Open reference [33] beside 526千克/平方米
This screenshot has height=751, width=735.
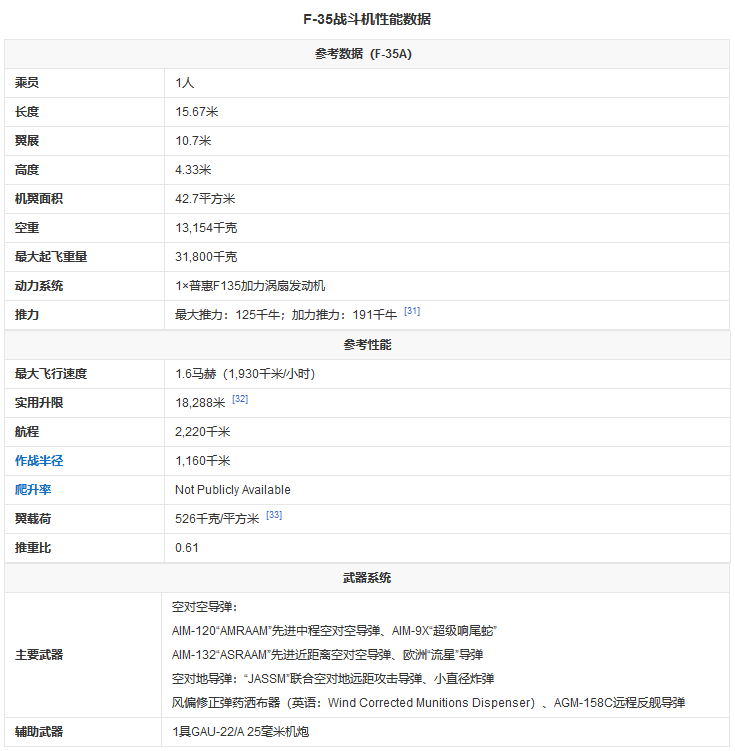[274, 515]
